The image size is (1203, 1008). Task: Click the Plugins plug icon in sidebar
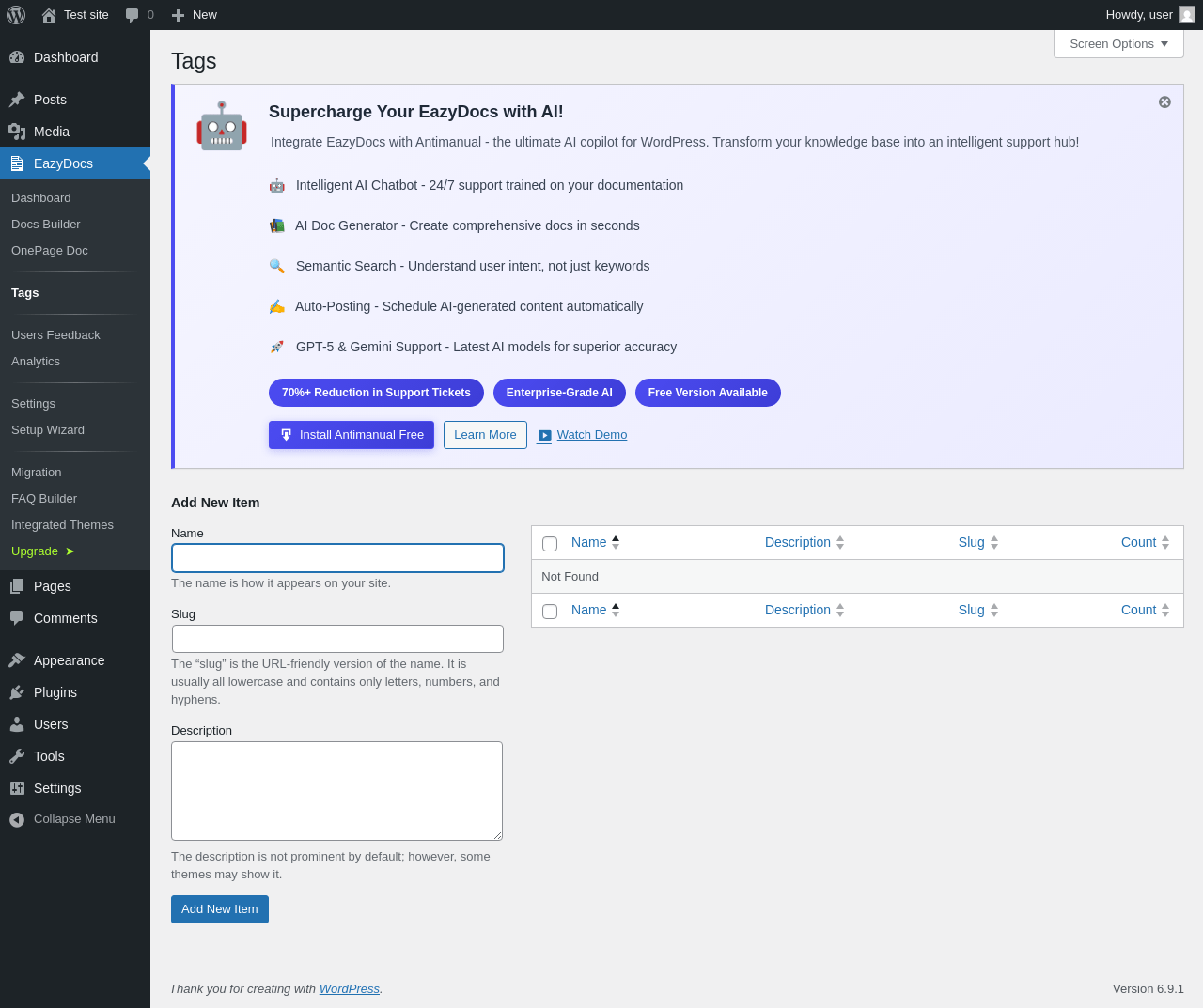point(17,692)
